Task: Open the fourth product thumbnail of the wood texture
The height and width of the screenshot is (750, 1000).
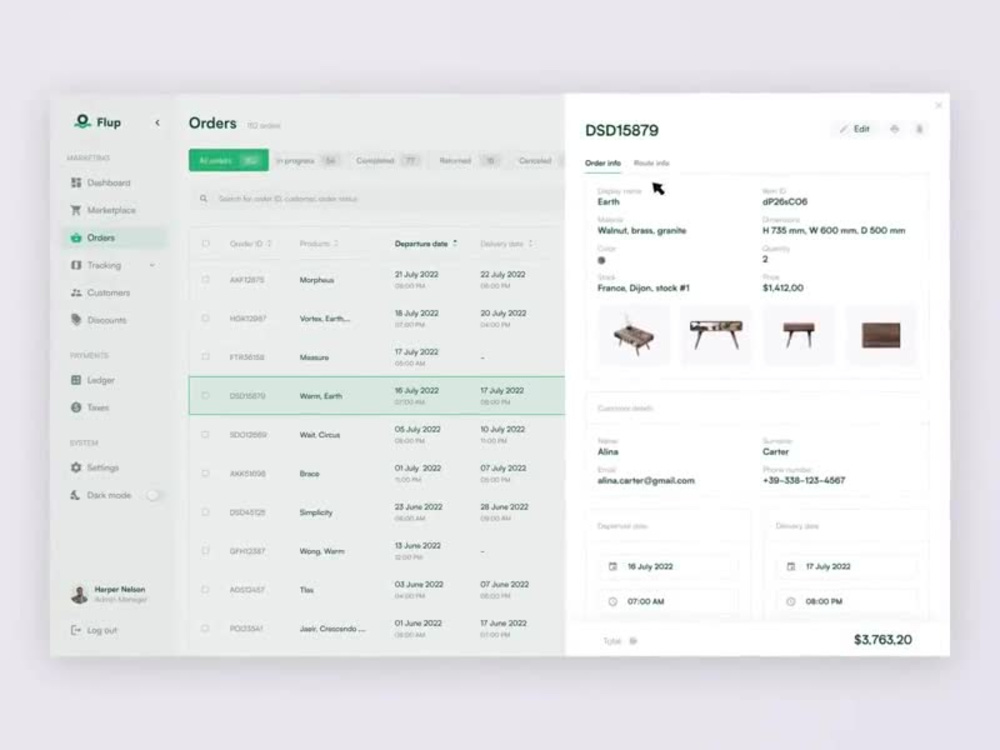Action: click(881, 335)
